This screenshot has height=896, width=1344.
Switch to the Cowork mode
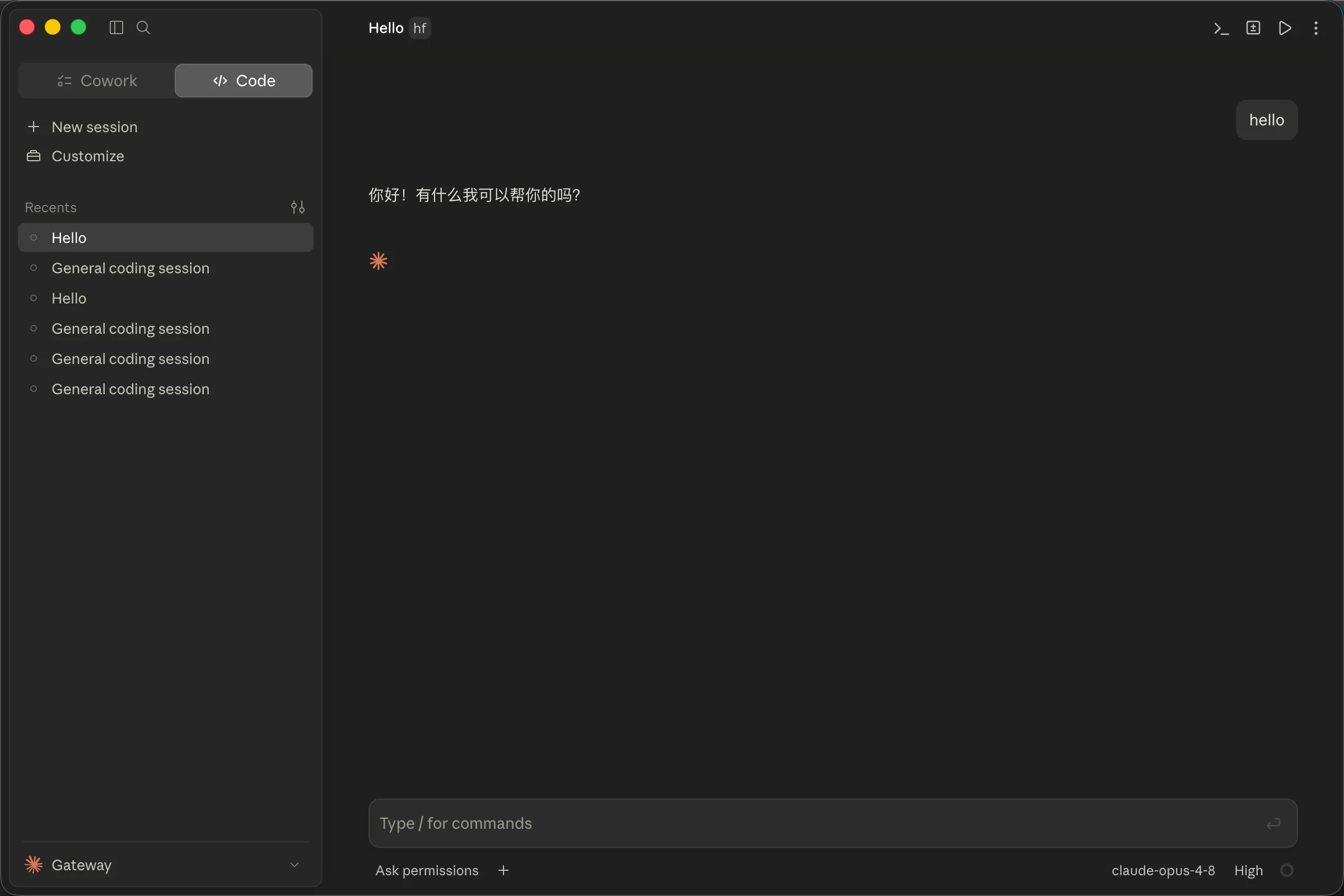coord(97,81)
